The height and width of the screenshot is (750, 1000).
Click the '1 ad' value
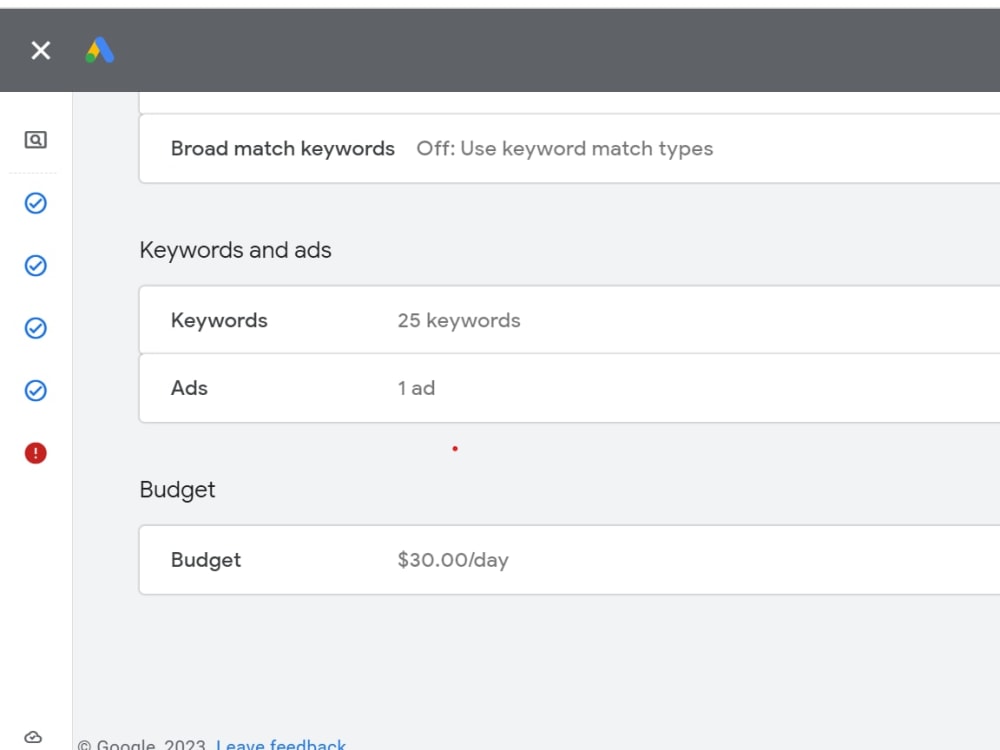pyautogui.click(x=416, y=388)
